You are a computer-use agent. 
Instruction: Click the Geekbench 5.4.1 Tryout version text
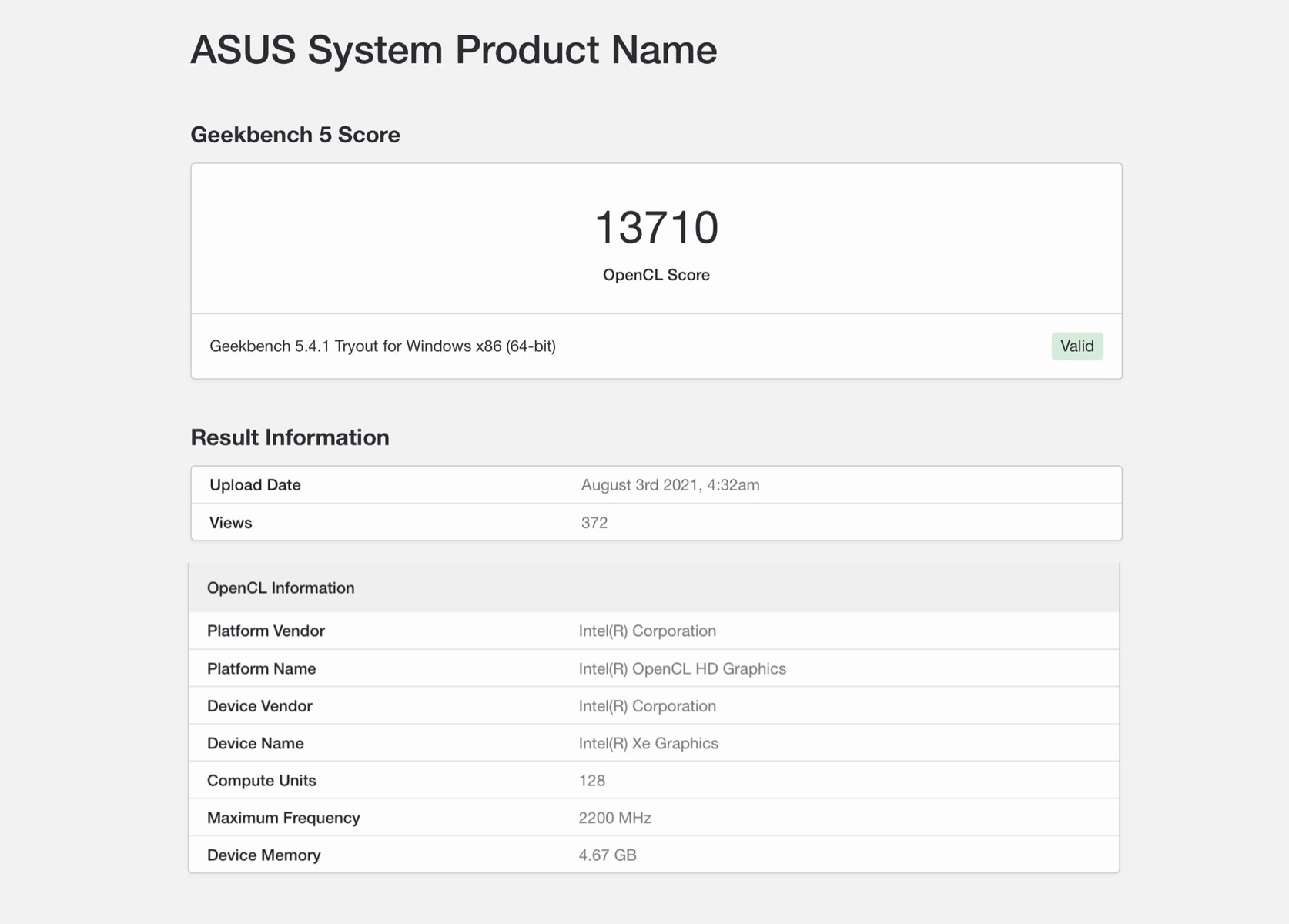382,346
